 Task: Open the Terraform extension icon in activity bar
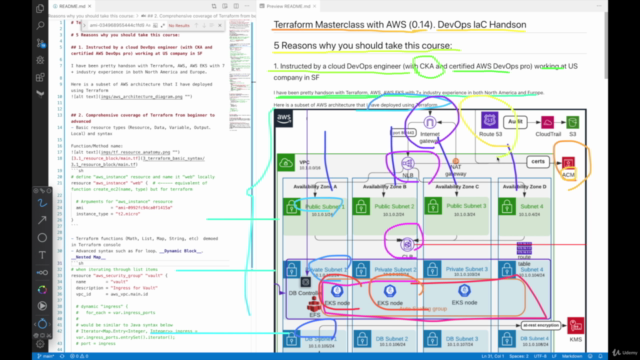click(x=40, y=93)
